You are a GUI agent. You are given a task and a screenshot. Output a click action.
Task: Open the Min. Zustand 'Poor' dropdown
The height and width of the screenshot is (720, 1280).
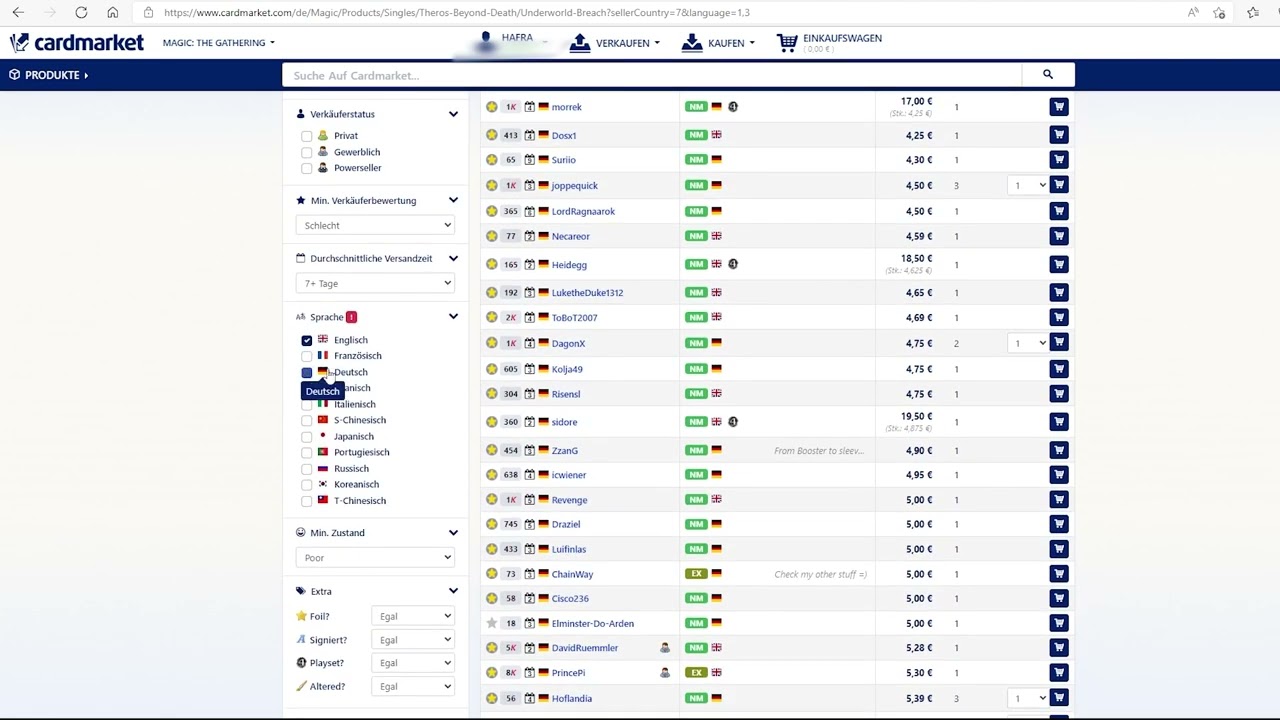click(375, 557)
